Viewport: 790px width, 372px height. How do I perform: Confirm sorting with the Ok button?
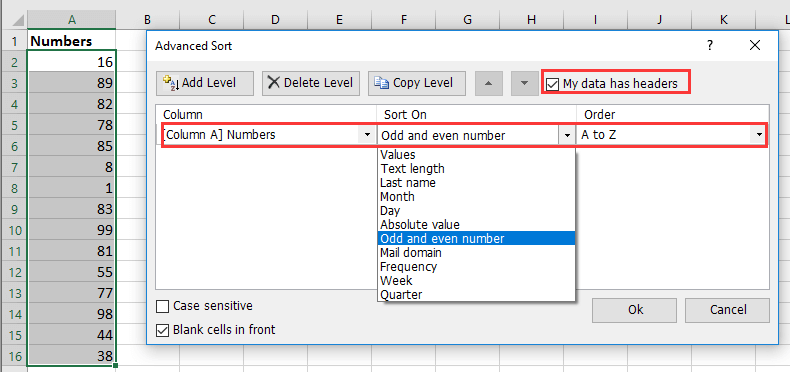tap(636, 310)
